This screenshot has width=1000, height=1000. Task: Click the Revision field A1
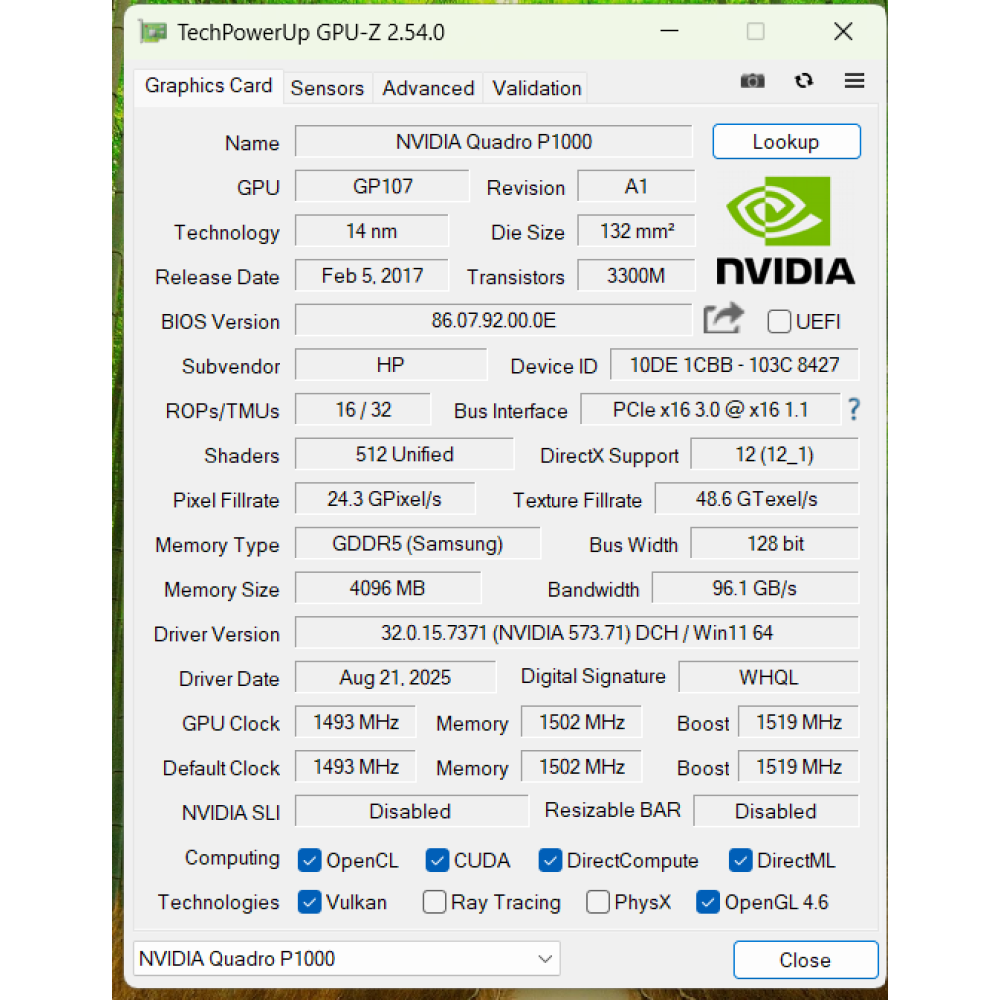point(636,186)
